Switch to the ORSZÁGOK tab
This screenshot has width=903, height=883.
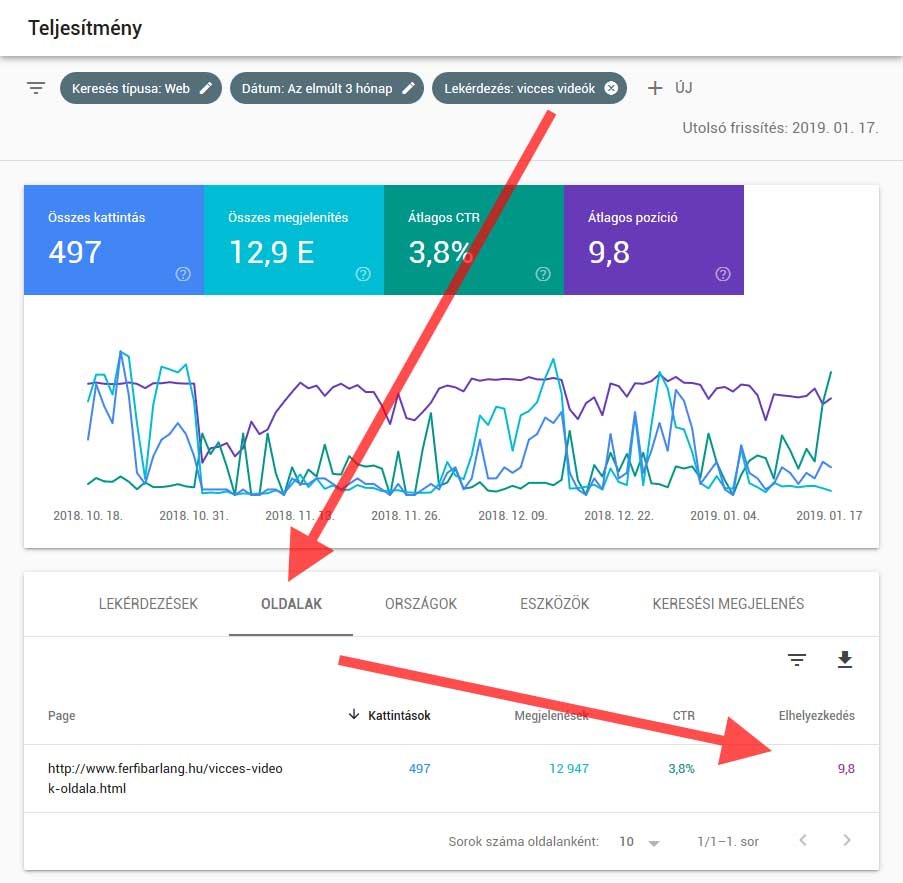click(x=420, y=604)
